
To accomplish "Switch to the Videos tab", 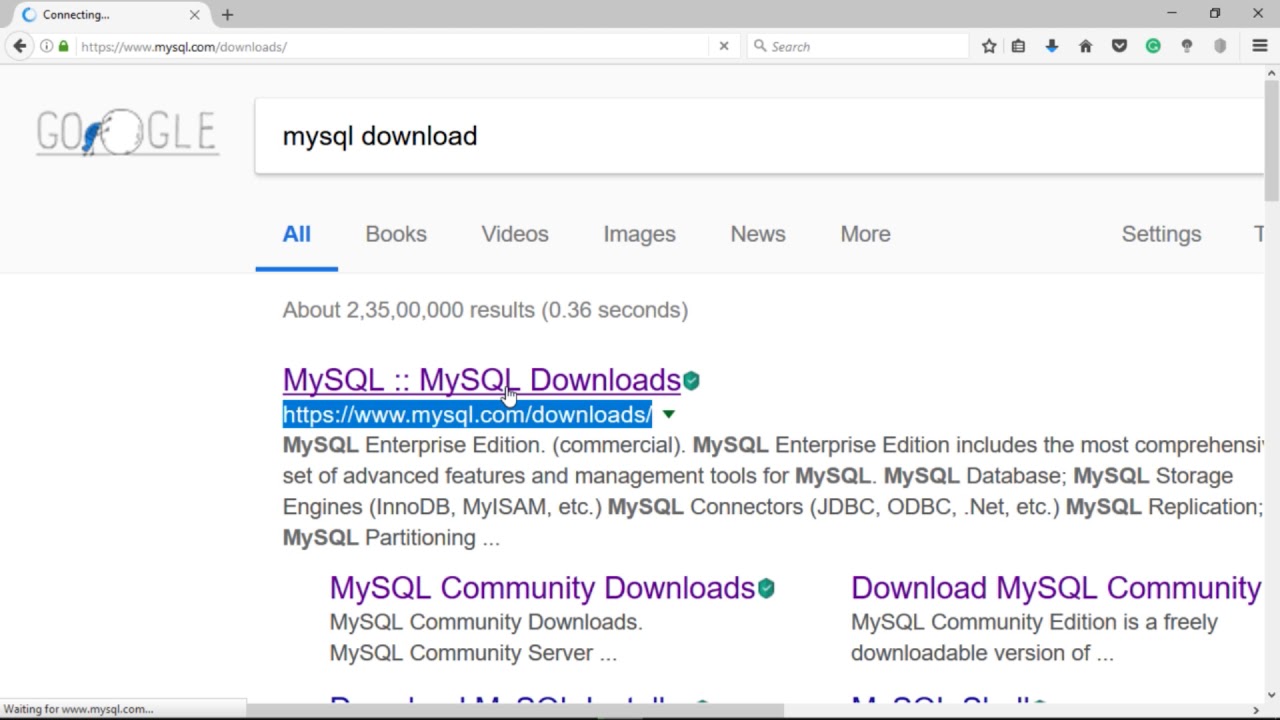I will pyautogui.click(x=515, y=234).
